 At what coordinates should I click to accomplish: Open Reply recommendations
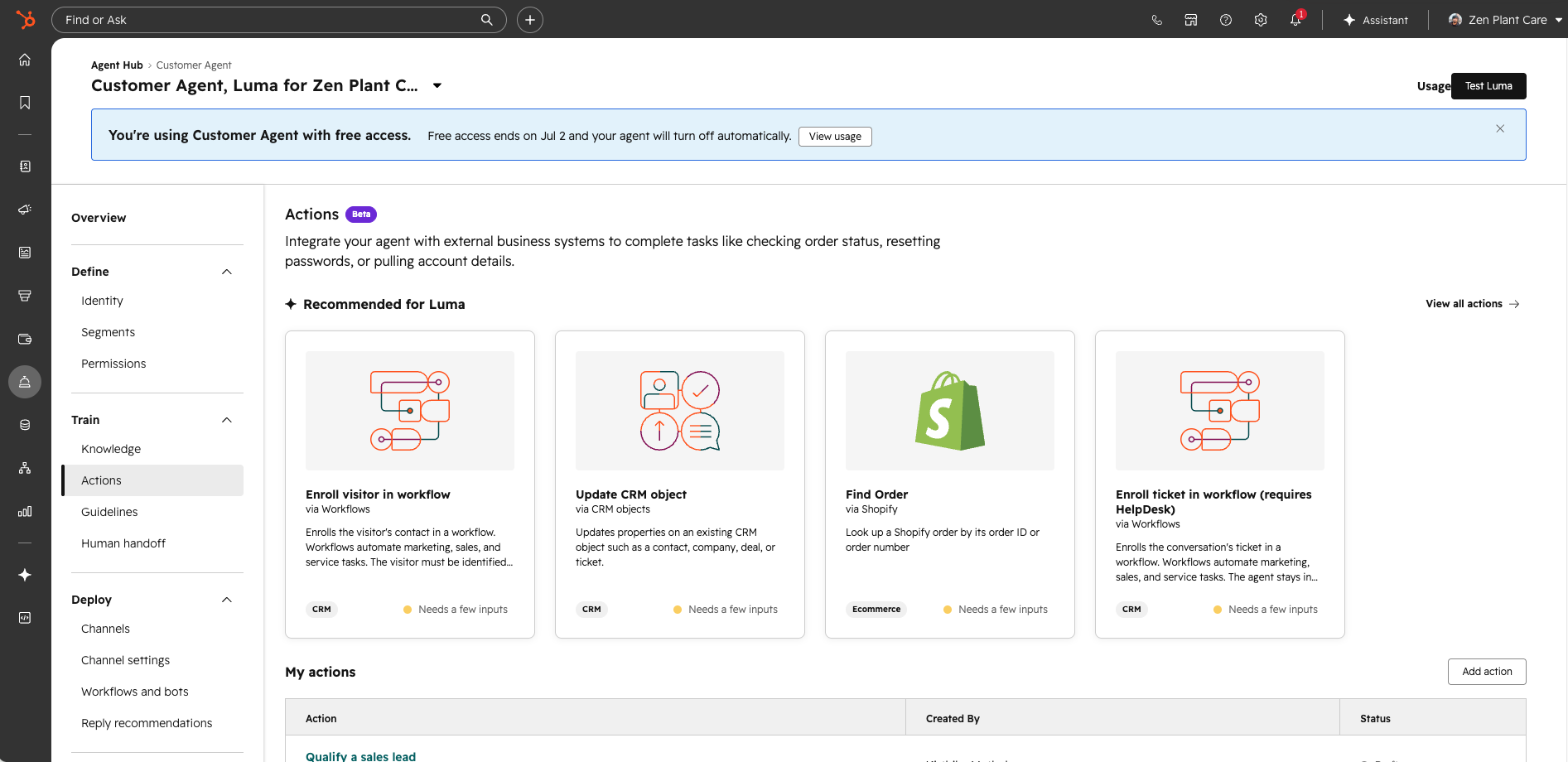click(x=147, y=723)
